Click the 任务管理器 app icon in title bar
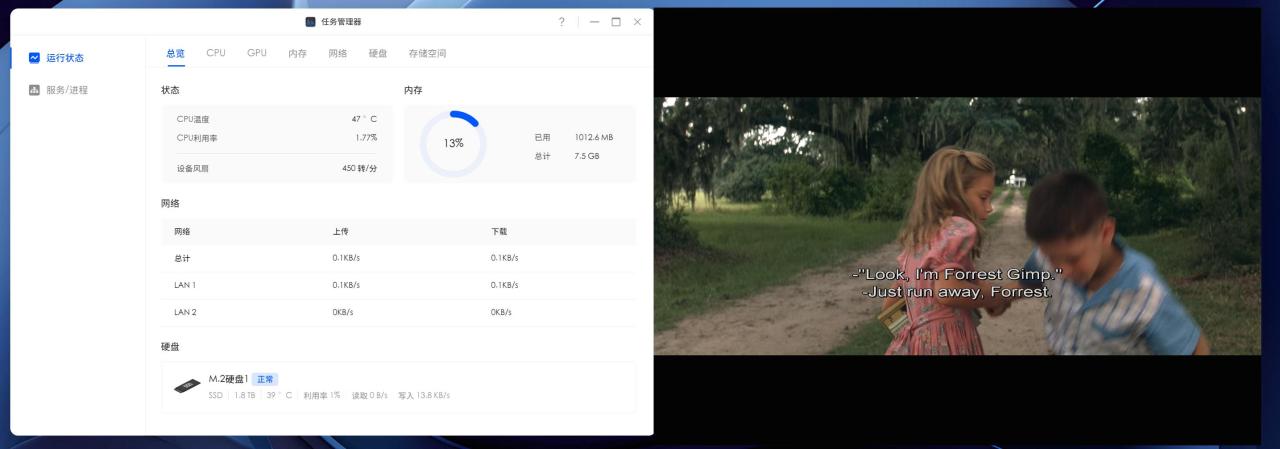1280x449 pixels. coord(311,22)
